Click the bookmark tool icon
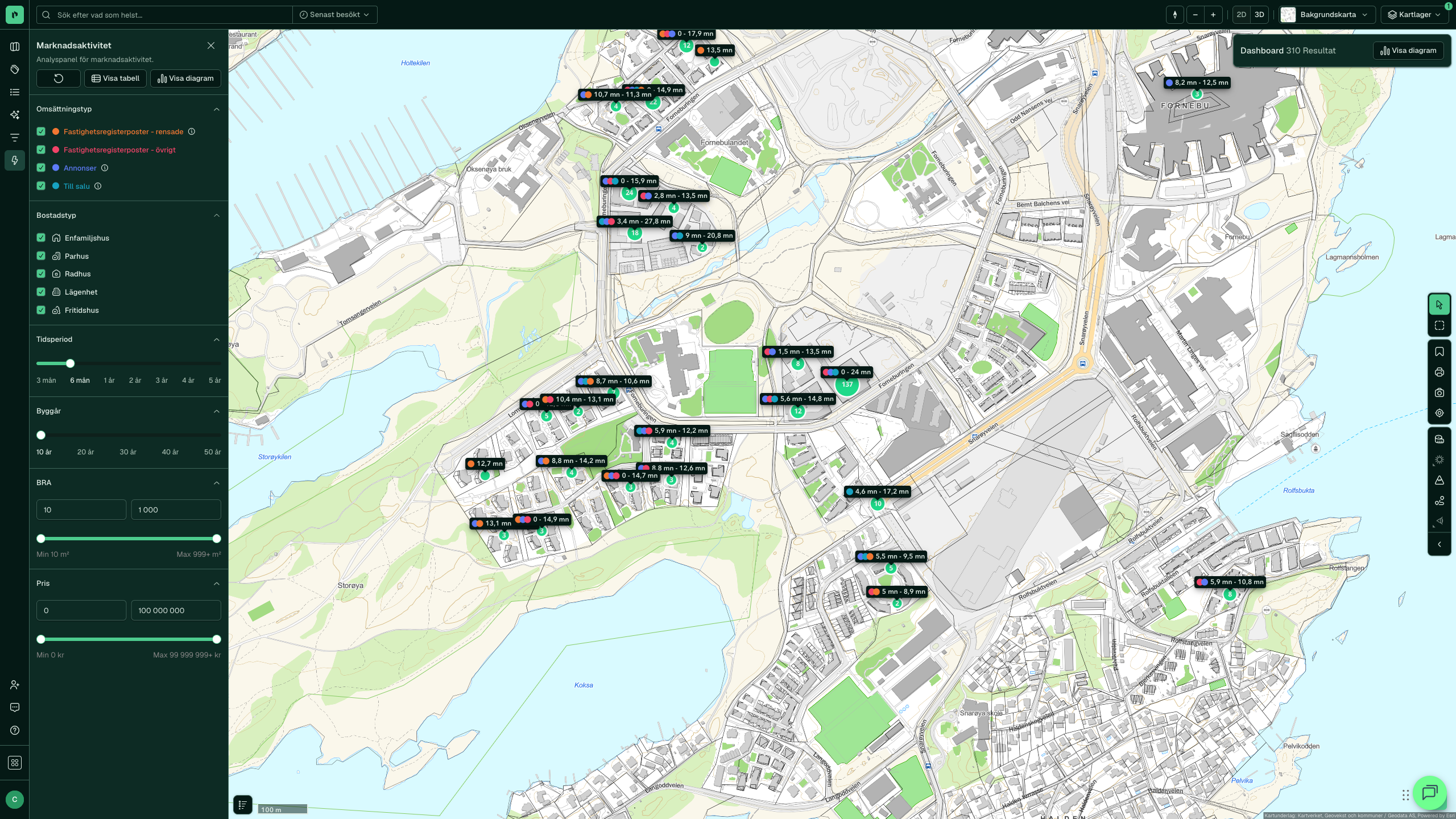 point(1440,351)
